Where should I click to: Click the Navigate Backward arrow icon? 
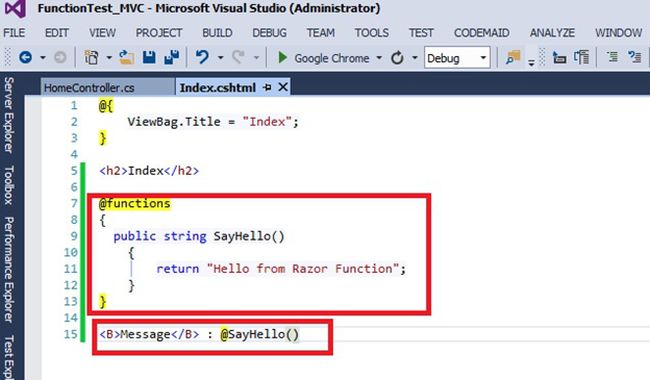(26, 57)
